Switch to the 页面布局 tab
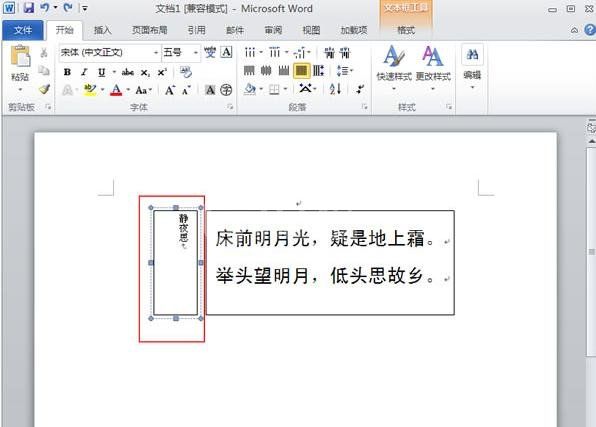Image resolution: width=596 pixels, height=427 pixels. coord(149,30)
